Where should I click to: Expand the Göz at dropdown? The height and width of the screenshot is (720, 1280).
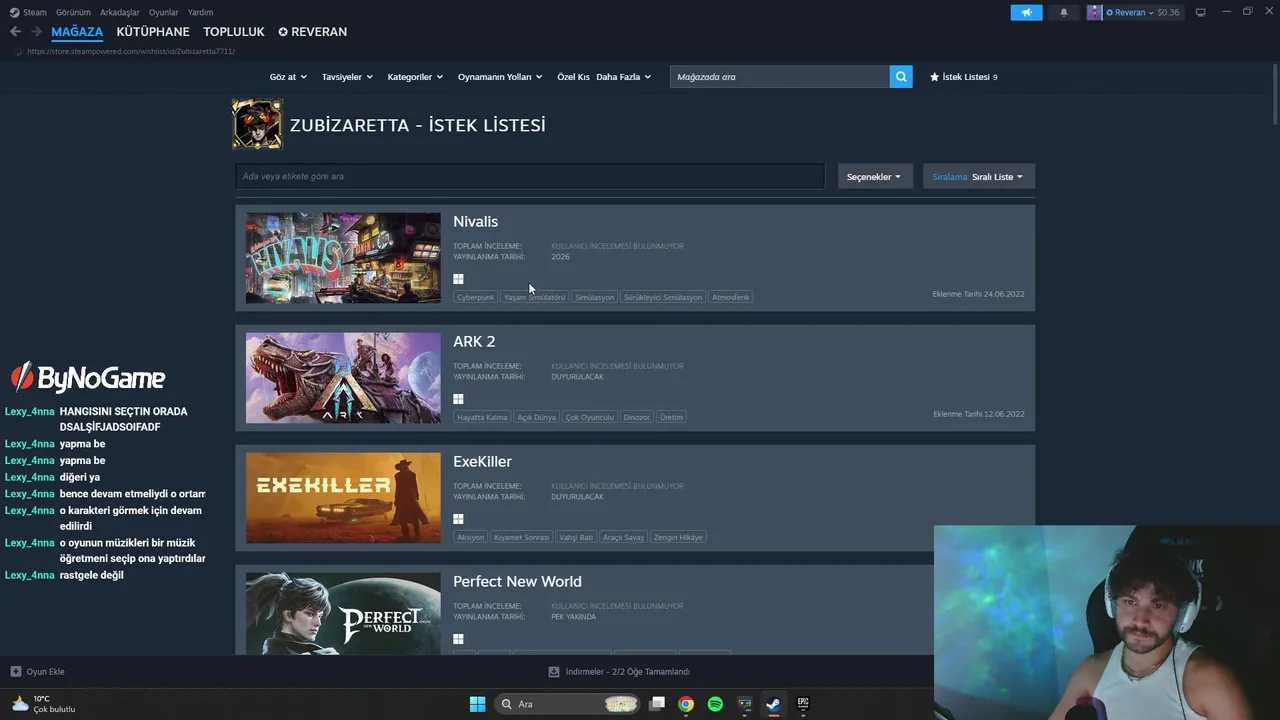click(287, 77)
